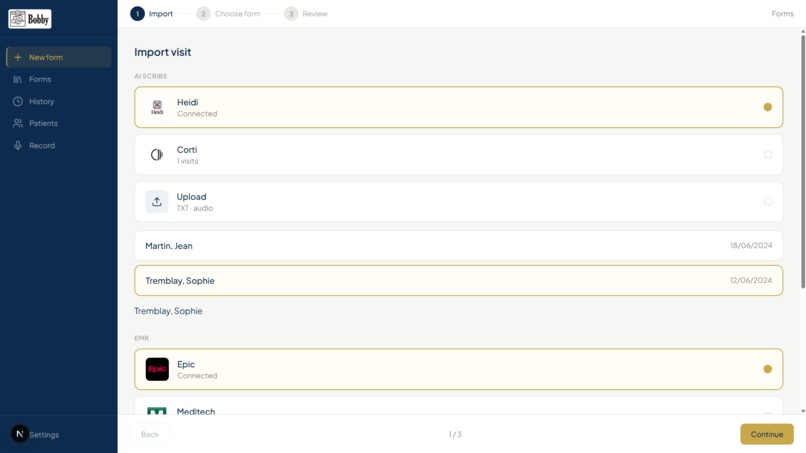Viewport: 806px width, 453px height.
Task: Open Forms via the library icon
Action: click(17, 79)
